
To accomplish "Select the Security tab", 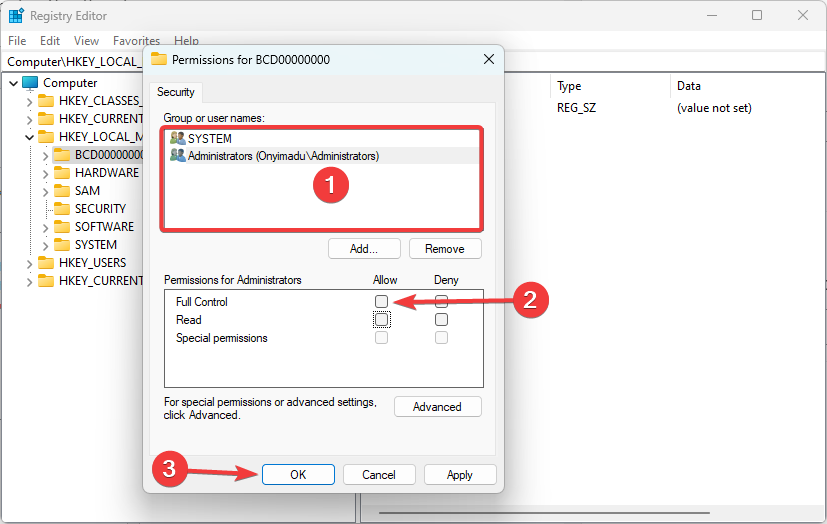I will pyautogui.click(x=176, y=92).
